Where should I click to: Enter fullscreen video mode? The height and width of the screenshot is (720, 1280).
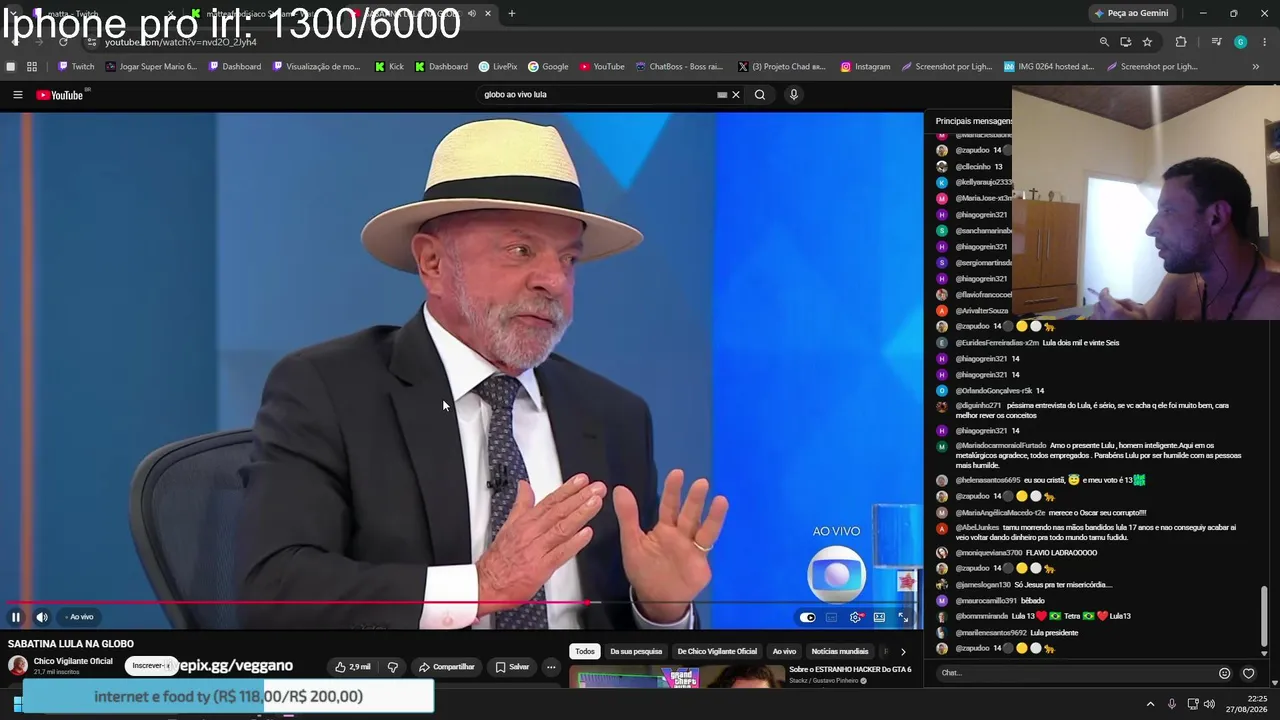point(903,617)
